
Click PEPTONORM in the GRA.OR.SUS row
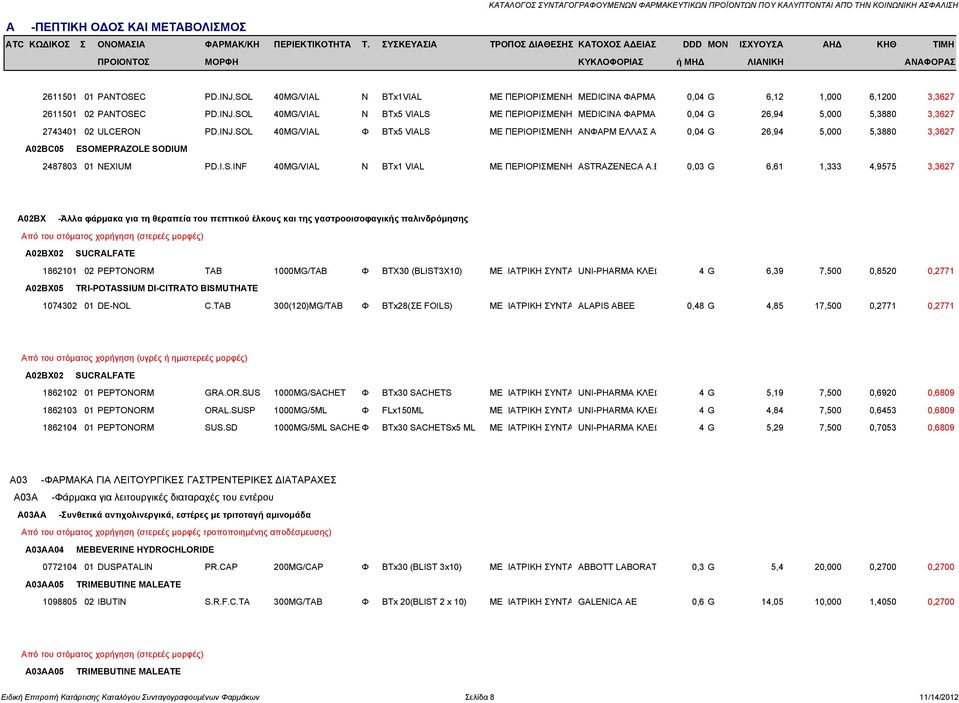(125, 393)
